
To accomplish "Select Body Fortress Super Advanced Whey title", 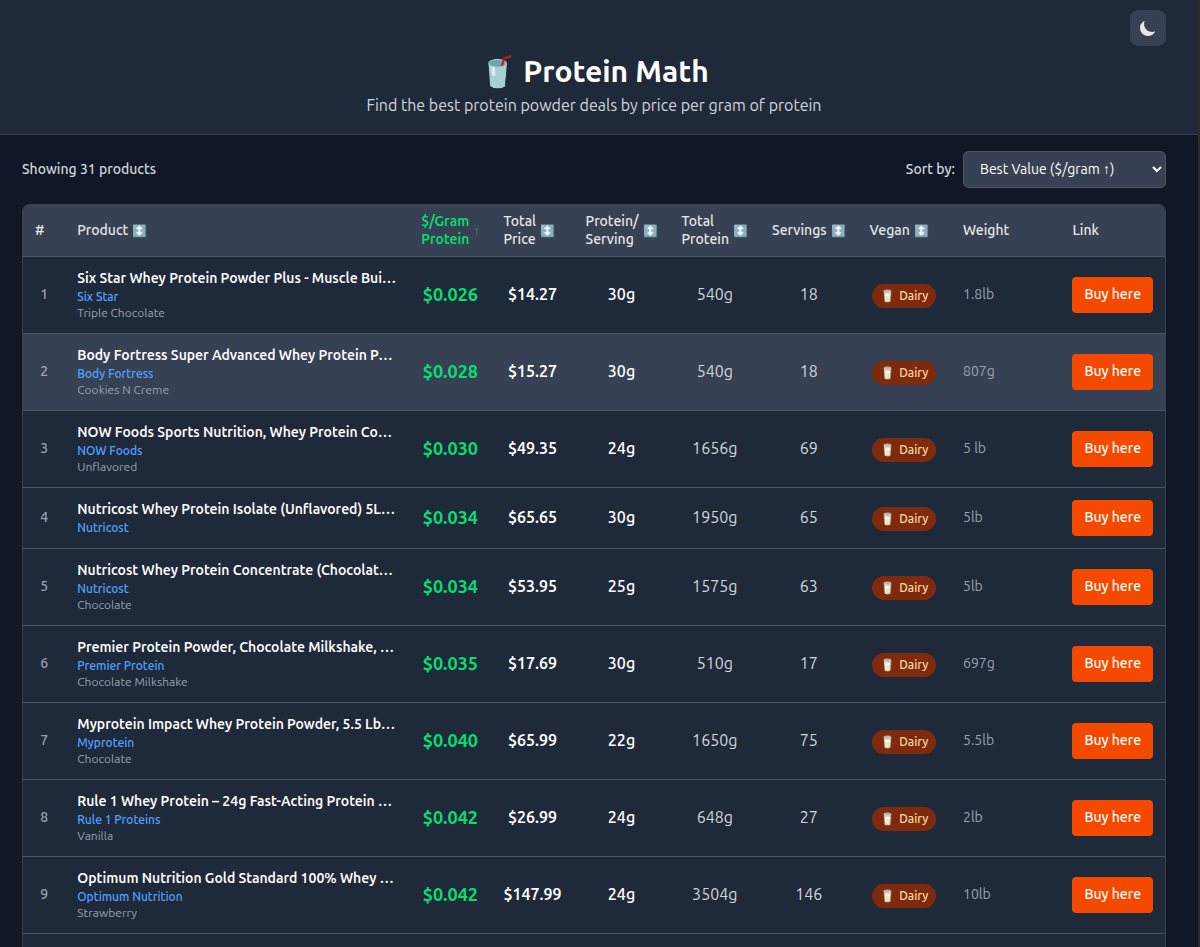I will point(235,355).
